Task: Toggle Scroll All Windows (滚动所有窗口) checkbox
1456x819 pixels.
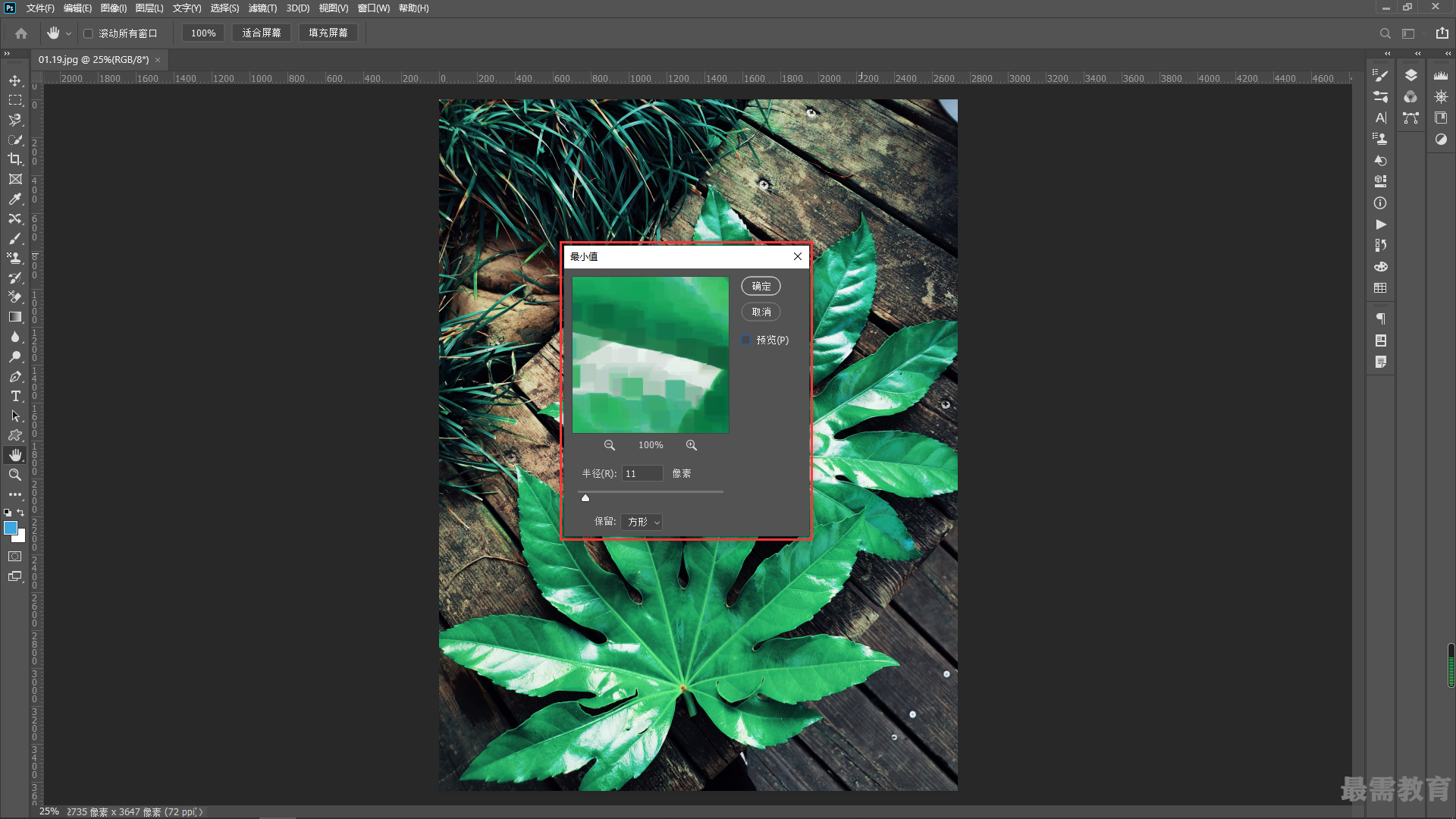Action: click(x=88, y=33)
